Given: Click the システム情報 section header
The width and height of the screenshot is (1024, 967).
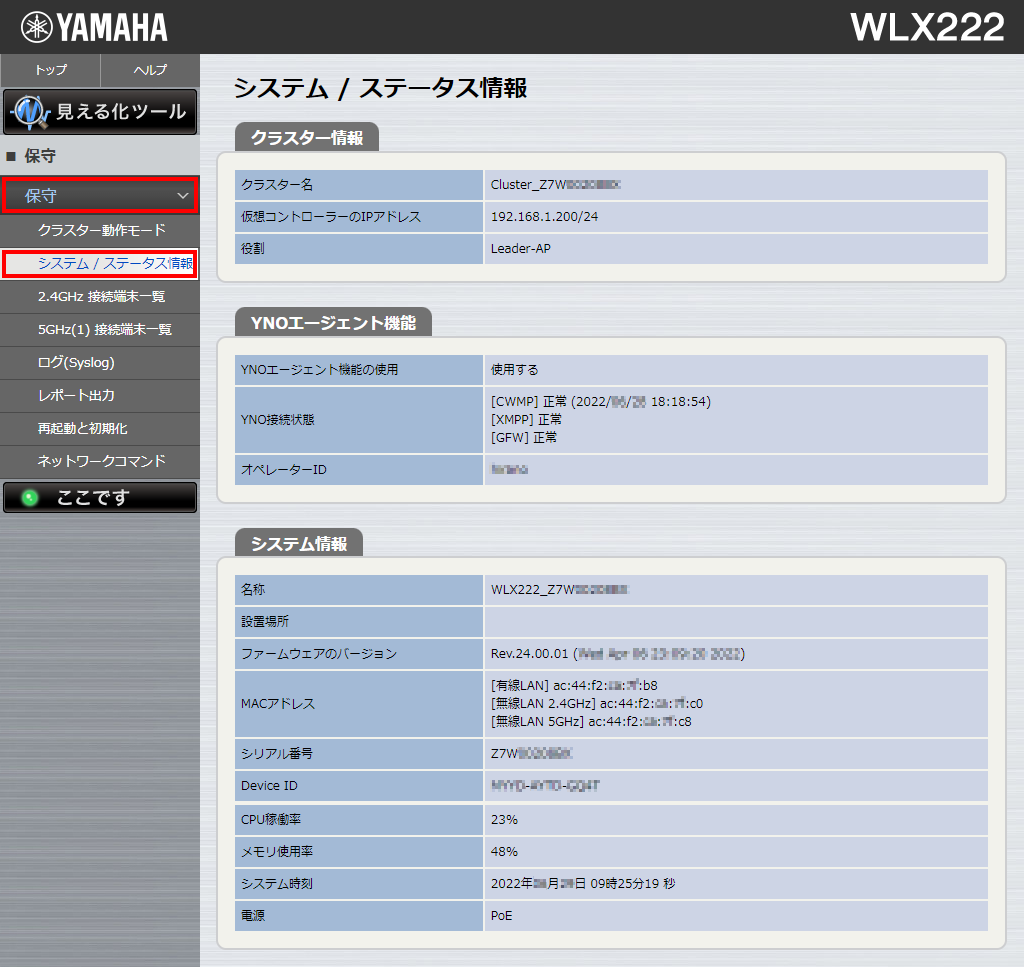Looking at the screenshot, I should [298, 544].
